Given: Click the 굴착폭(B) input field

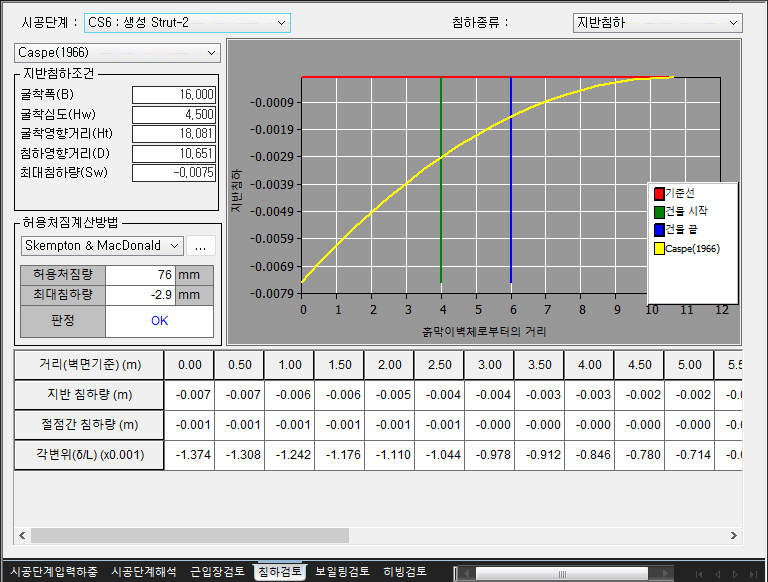Looking at the screenshot, I should [x=173, y=94].
